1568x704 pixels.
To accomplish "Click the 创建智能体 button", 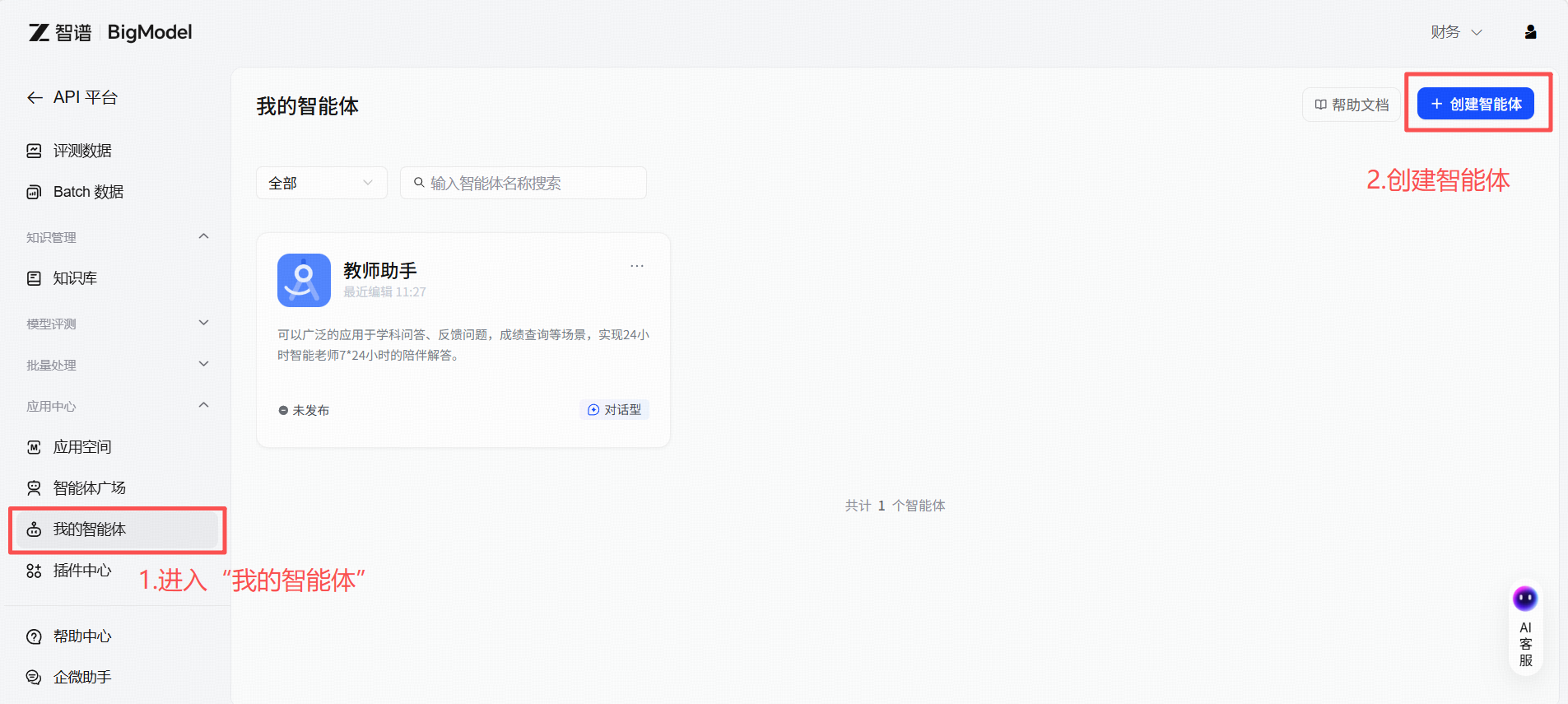I will pos(1475,105).
